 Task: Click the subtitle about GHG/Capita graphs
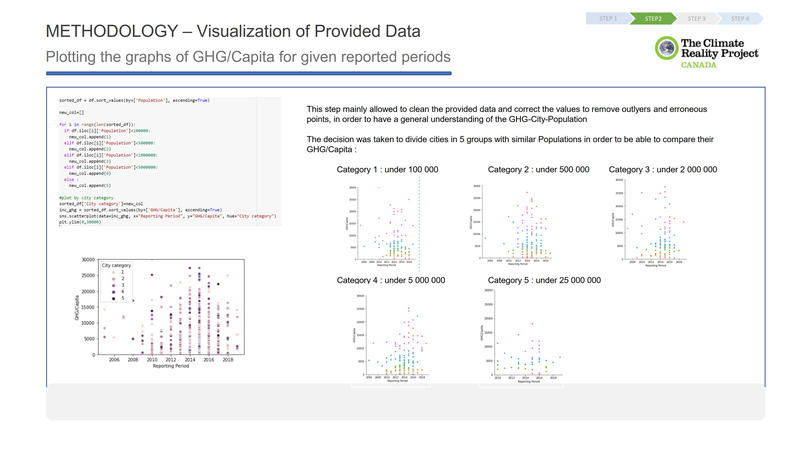[248, 57]
